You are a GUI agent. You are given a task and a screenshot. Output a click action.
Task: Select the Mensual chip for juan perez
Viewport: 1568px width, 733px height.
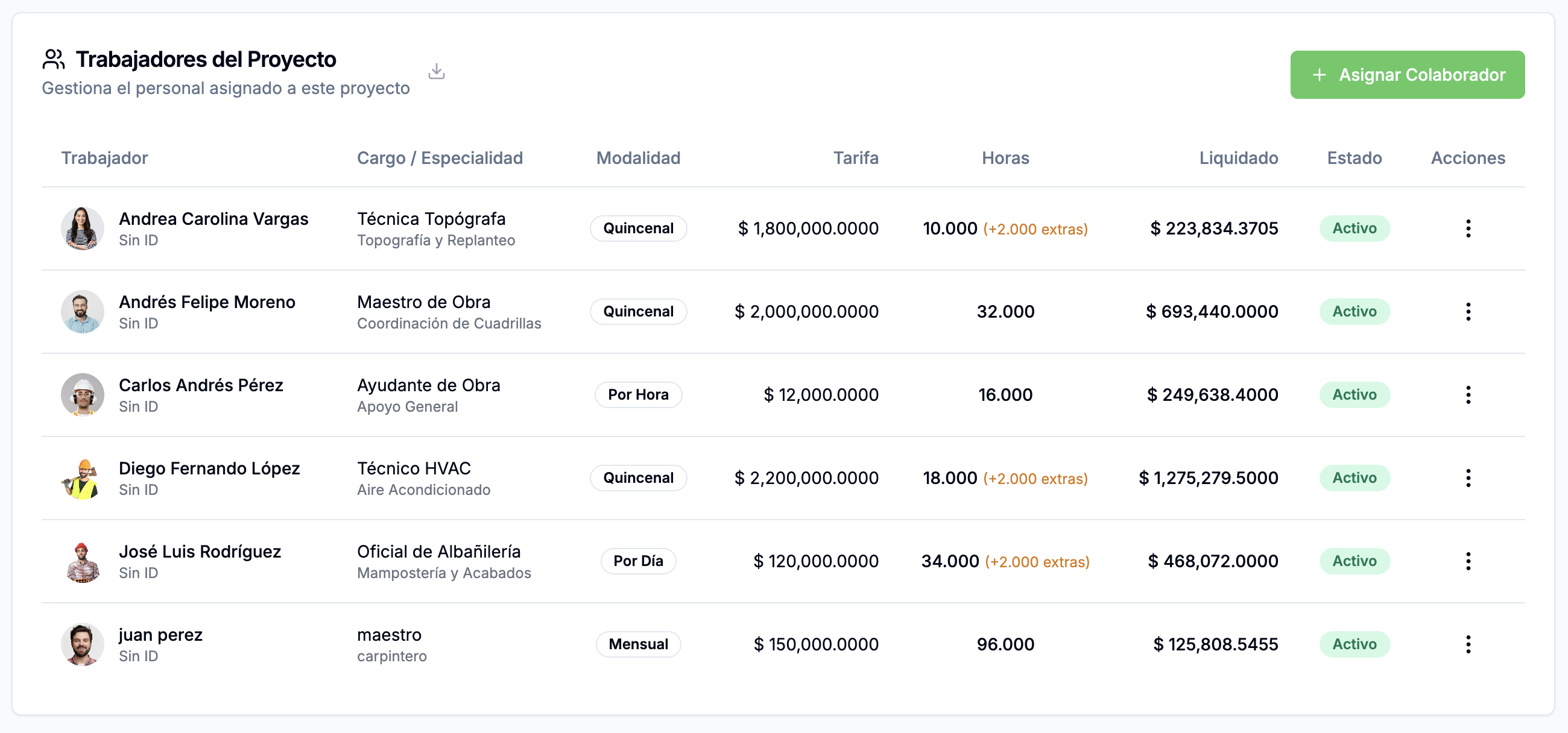tap(638, 644)
